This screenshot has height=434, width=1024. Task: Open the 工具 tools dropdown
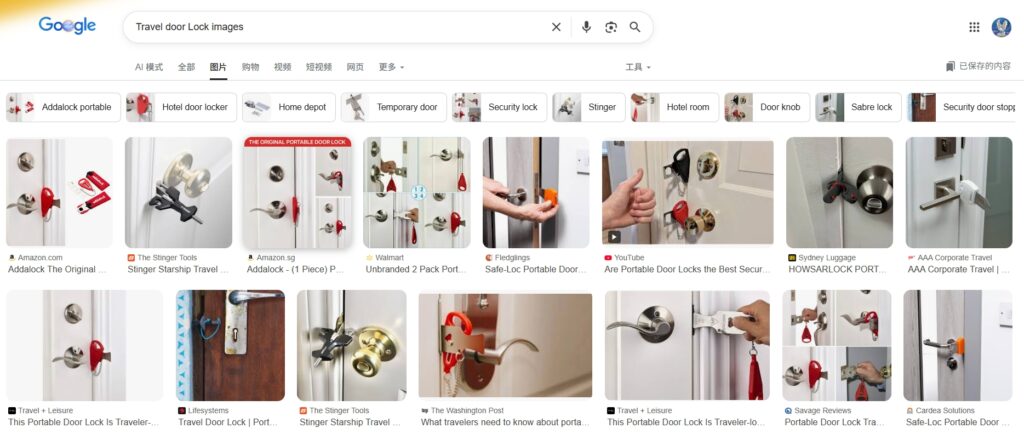[637, 67]
